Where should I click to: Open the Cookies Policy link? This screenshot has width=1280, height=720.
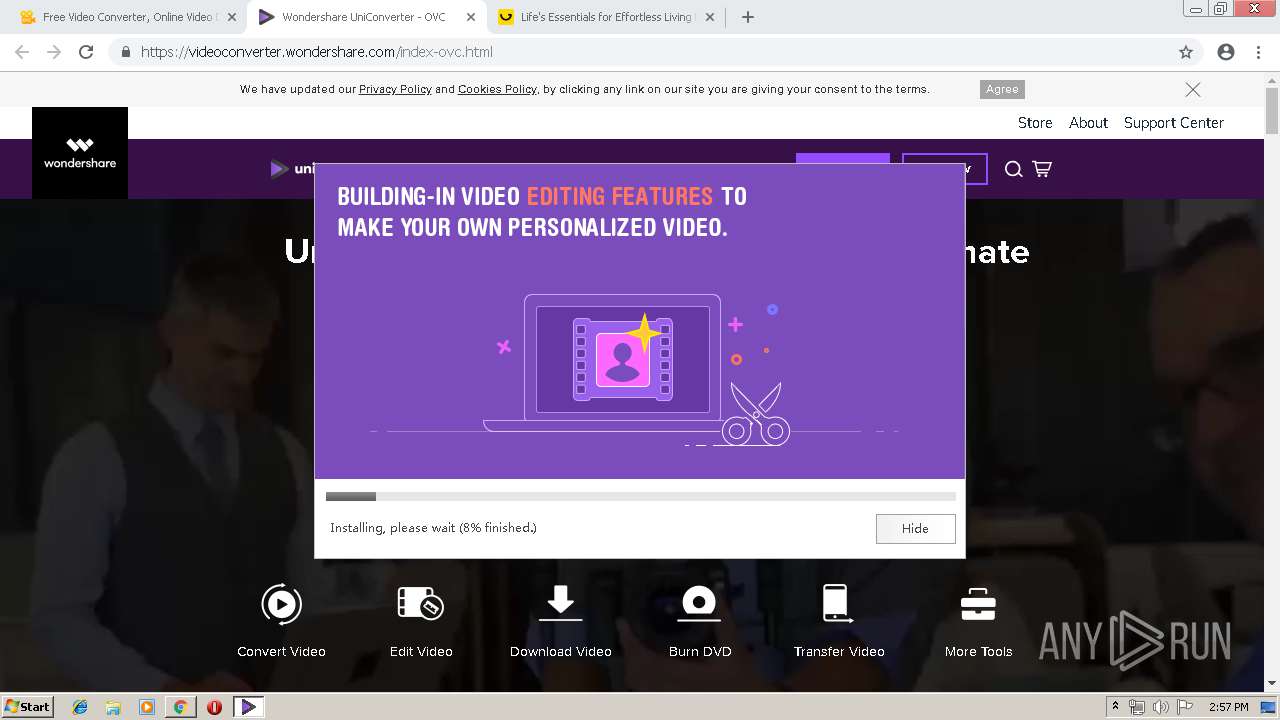pos(497,89)
